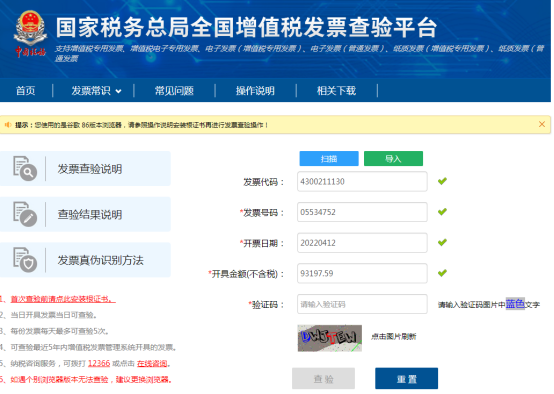This screenshot has width=554, height=394.
Task: Open the 在线咨询 link
Action: click(x=152, y=363)
